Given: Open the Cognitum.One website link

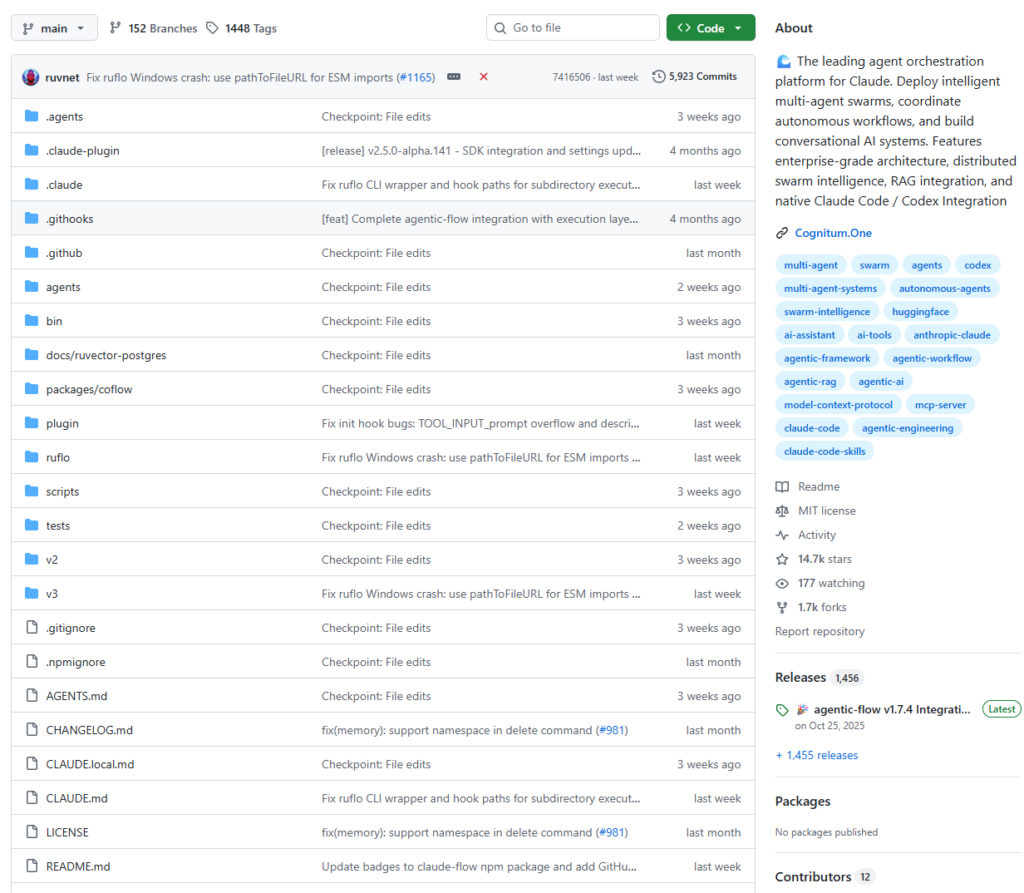Looking at the screenshot, I should (833, 233).
